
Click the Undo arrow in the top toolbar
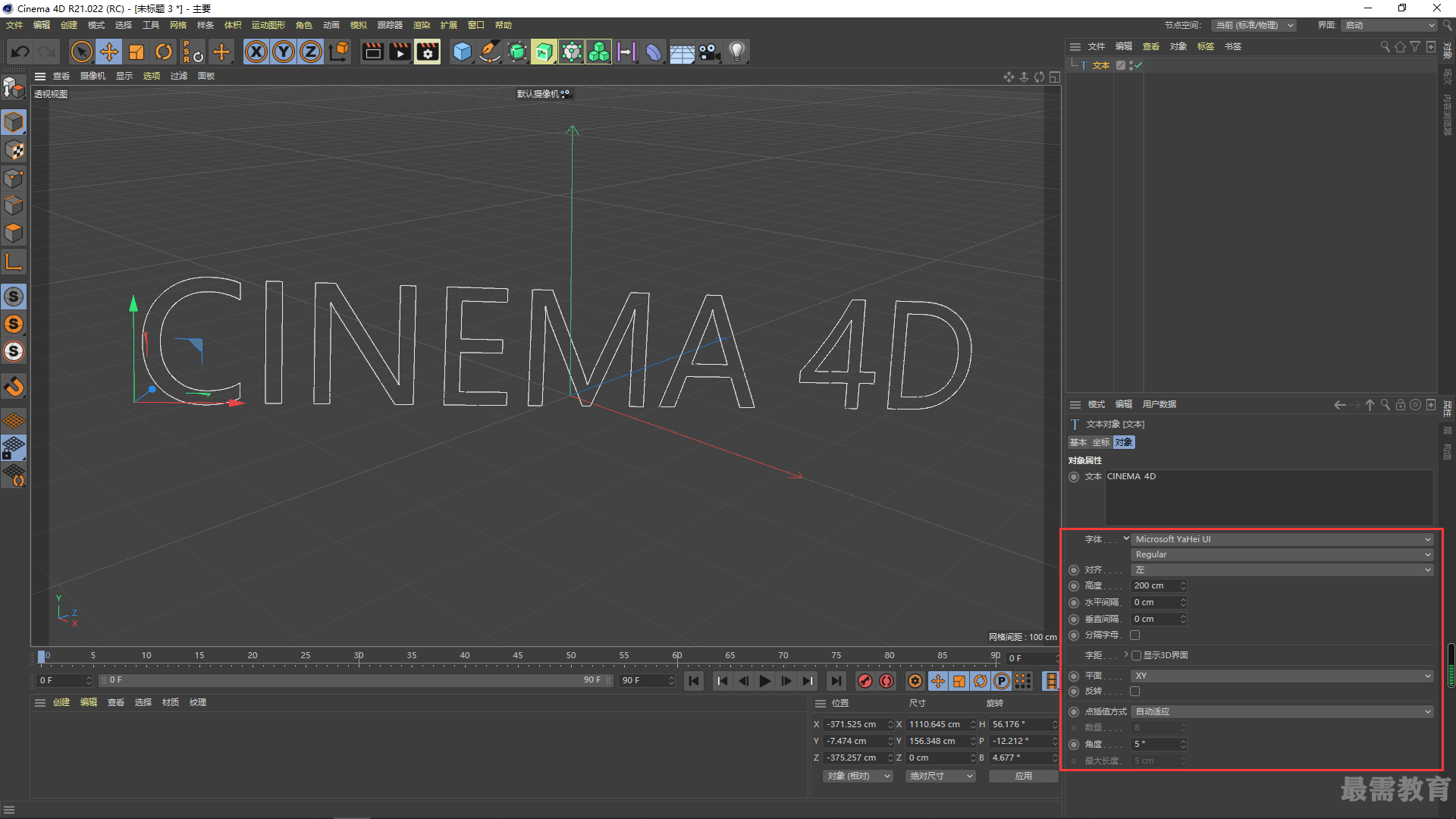[x=20, y=52]
